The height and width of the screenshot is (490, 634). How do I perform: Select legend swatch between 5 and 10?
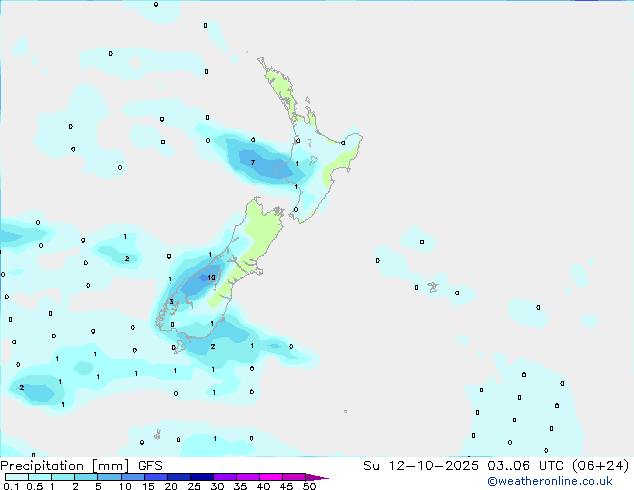[x=109, y=477]
